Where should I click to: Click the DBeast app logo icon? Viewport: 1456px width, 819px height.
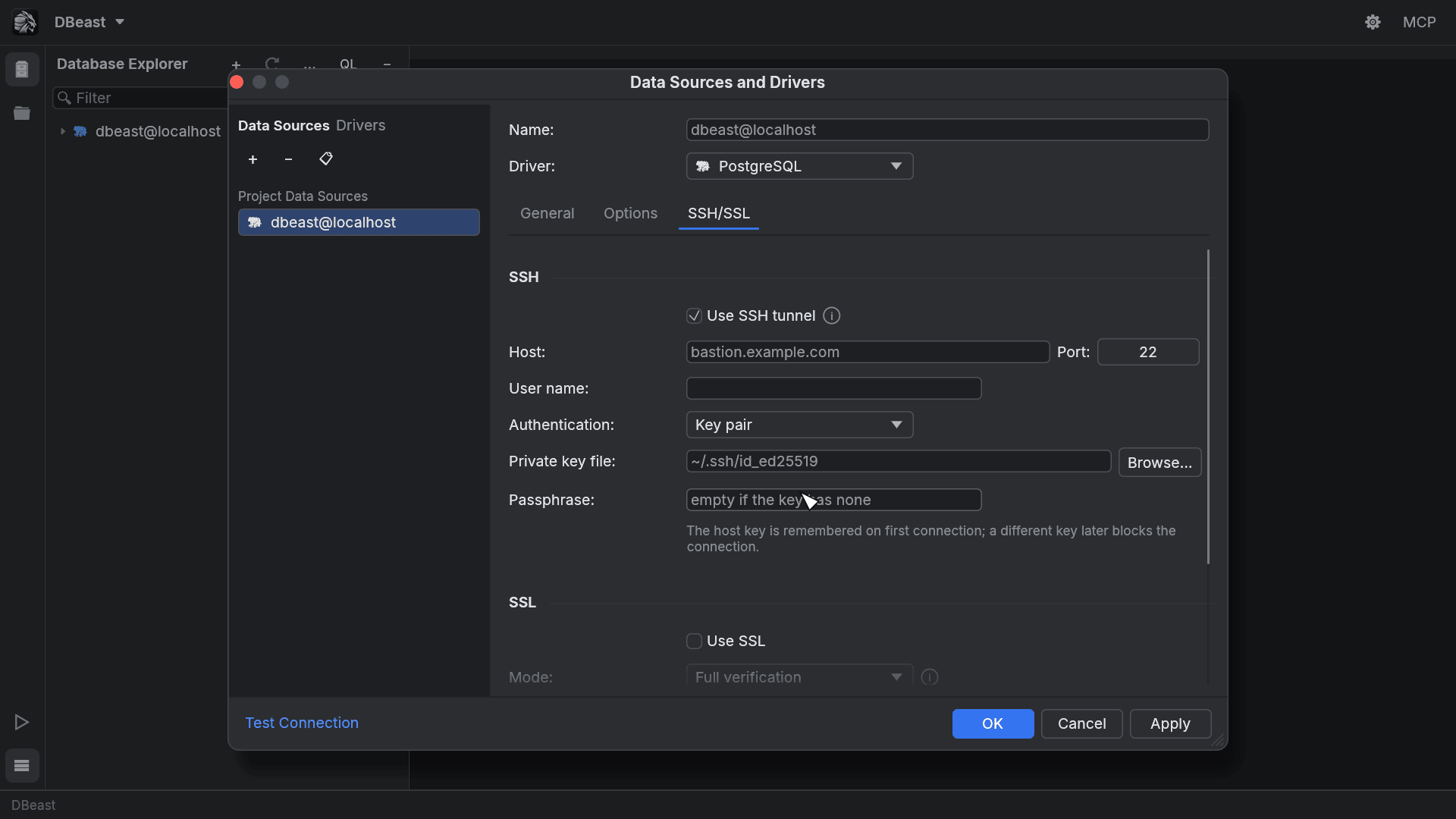tap(24, 22)
